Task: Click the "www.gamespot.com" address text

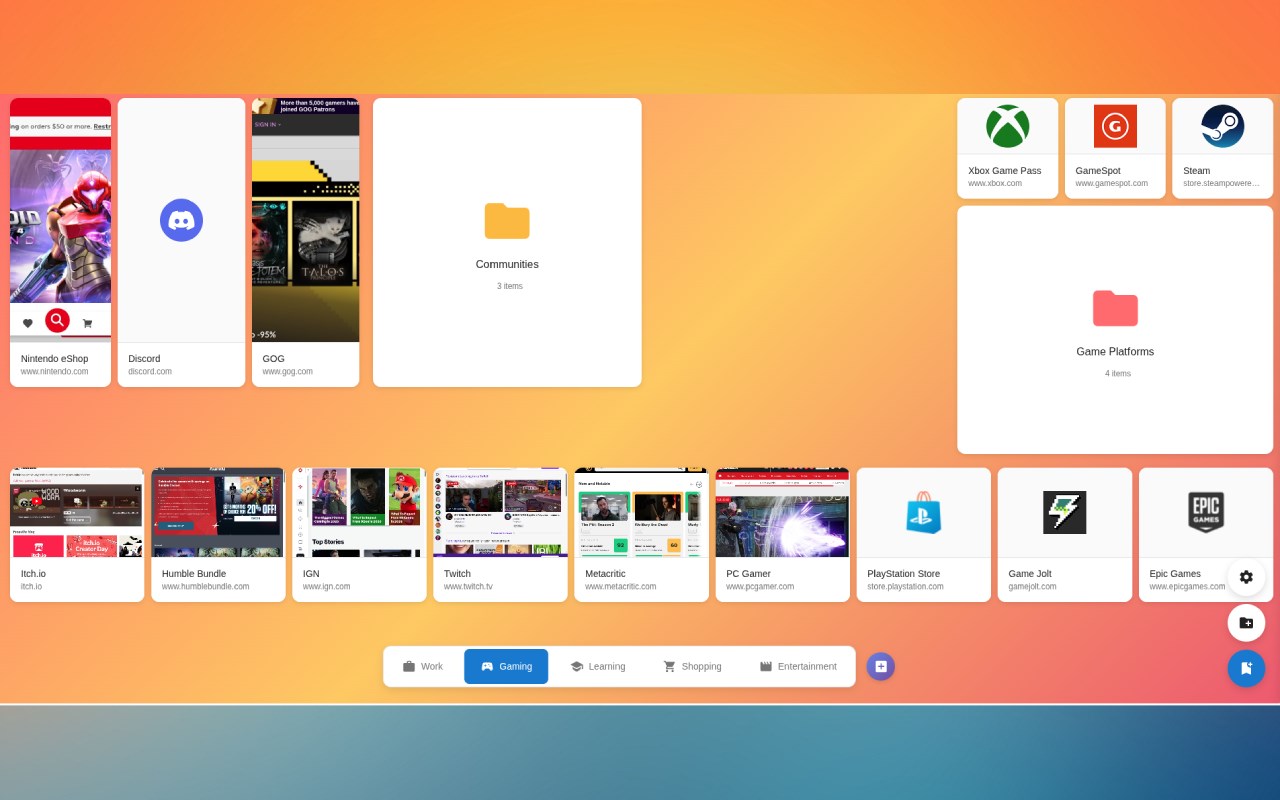Action: tap(1112, 183)
